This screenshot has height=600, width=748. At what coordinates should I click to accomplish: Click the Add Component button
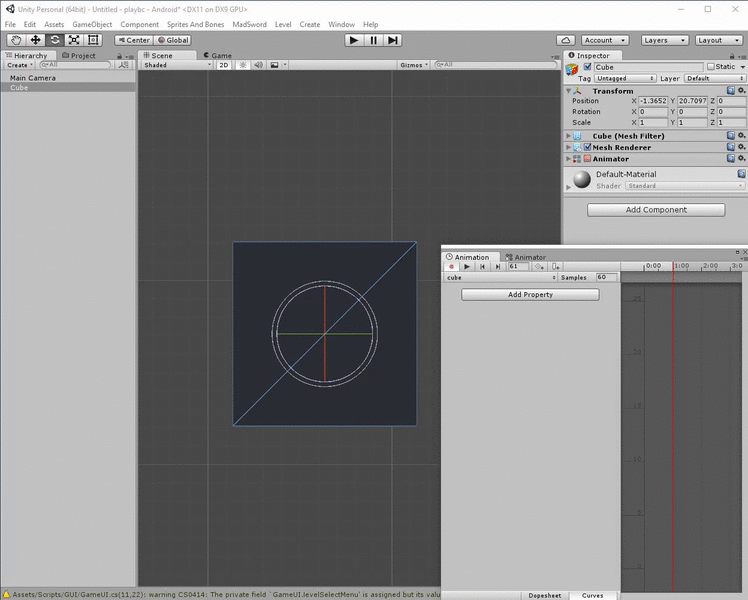[656, 209]
